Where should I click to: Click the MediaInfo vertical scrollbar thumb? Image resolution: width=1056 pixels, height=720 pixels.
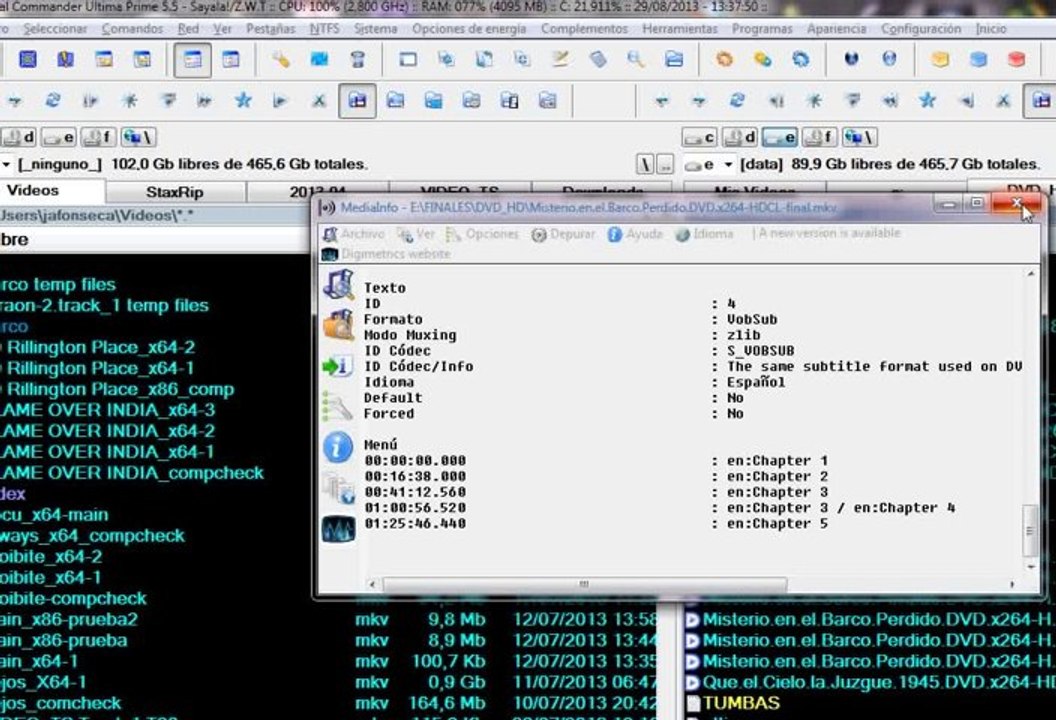(1030, 530)
